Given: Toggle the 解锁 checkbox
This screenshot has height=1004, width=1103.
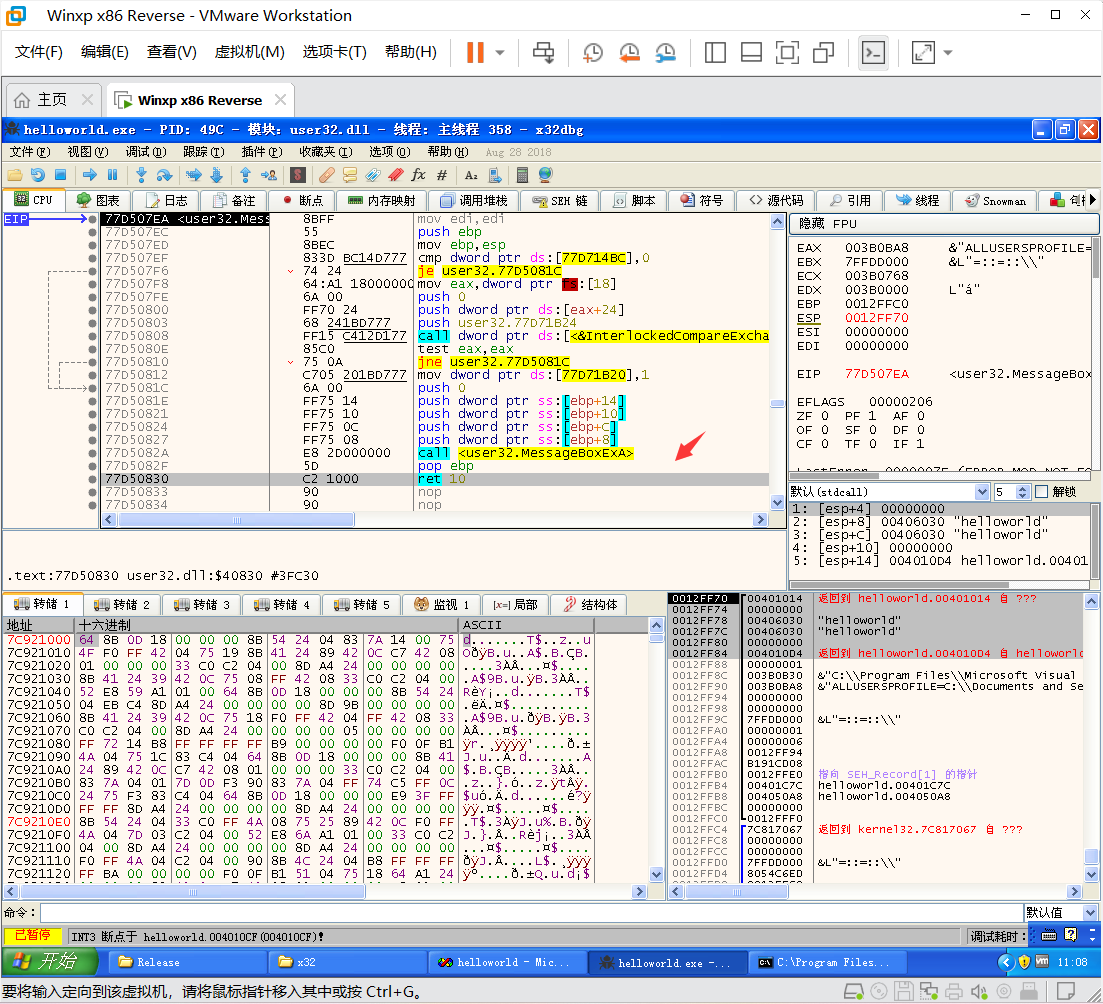Looking at the screenshot, I should coord(1042,491).
